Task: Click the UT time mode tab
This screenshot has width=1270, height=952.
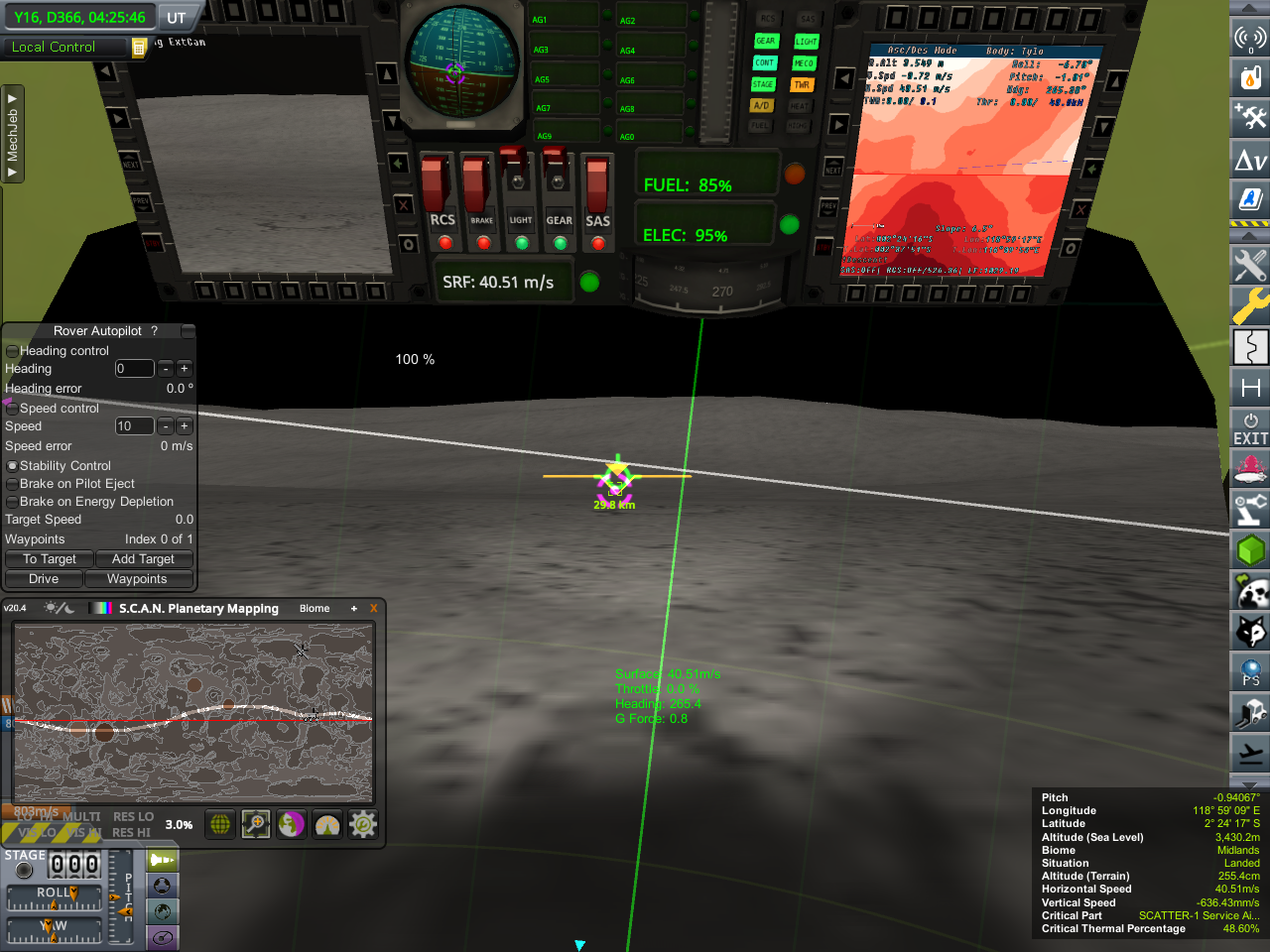Action: (177, 18)
